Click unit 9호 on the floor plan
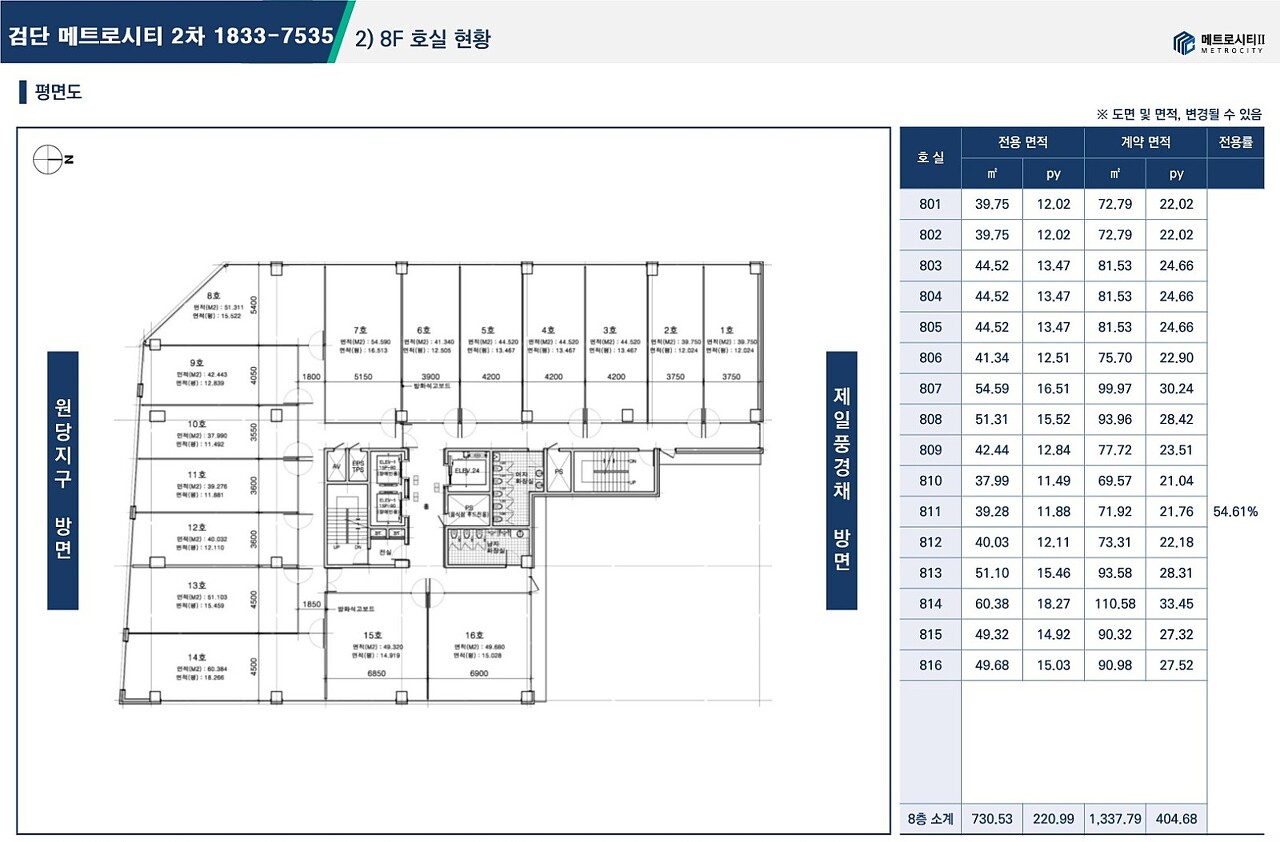The width and height of the screenshot is (1280, 842). pos(197,363)
